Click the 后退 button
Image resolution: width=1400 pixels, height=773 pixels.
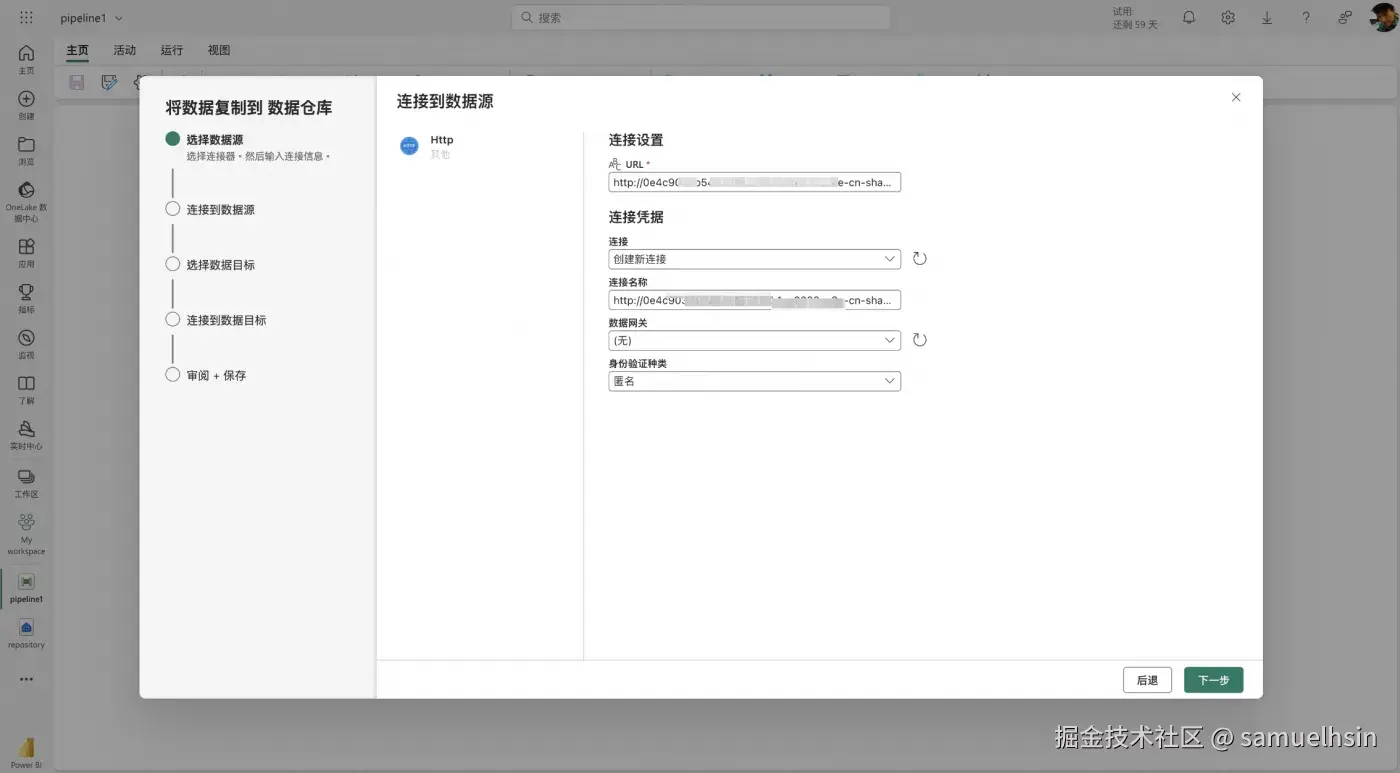1147,680
